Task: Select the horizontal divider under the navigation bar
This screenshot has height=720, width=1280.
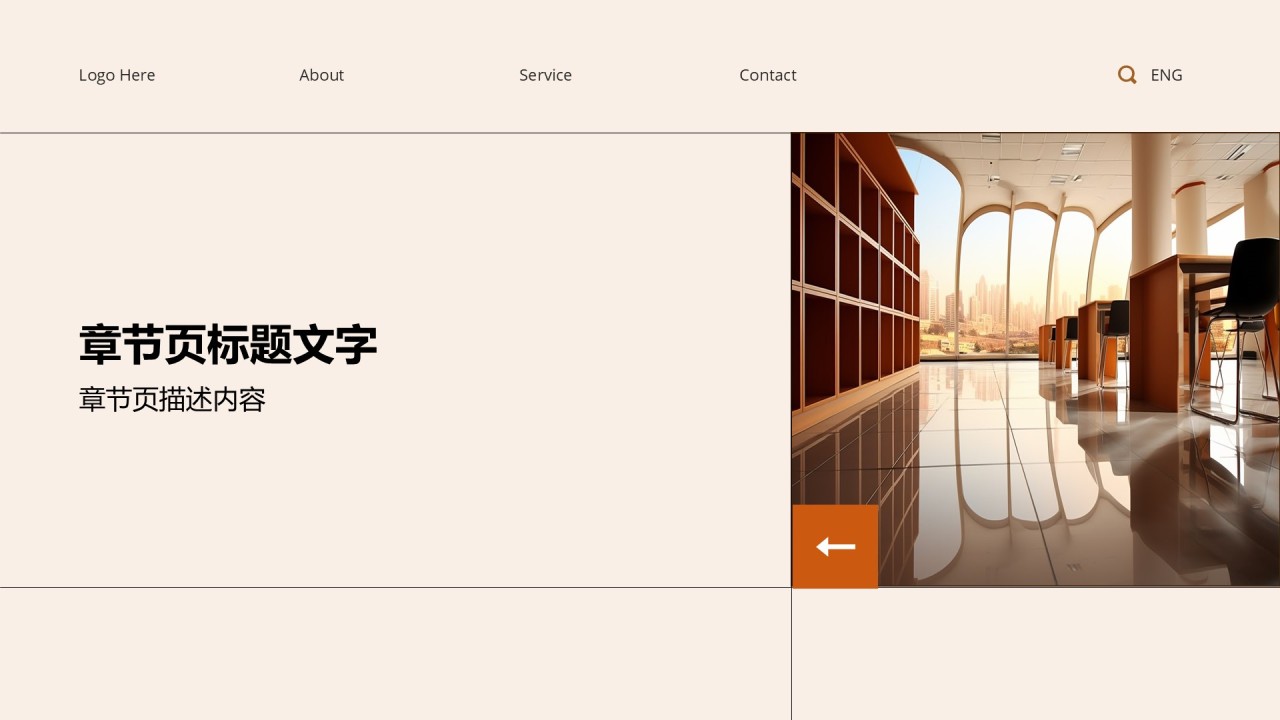Action: click(640, 133)
